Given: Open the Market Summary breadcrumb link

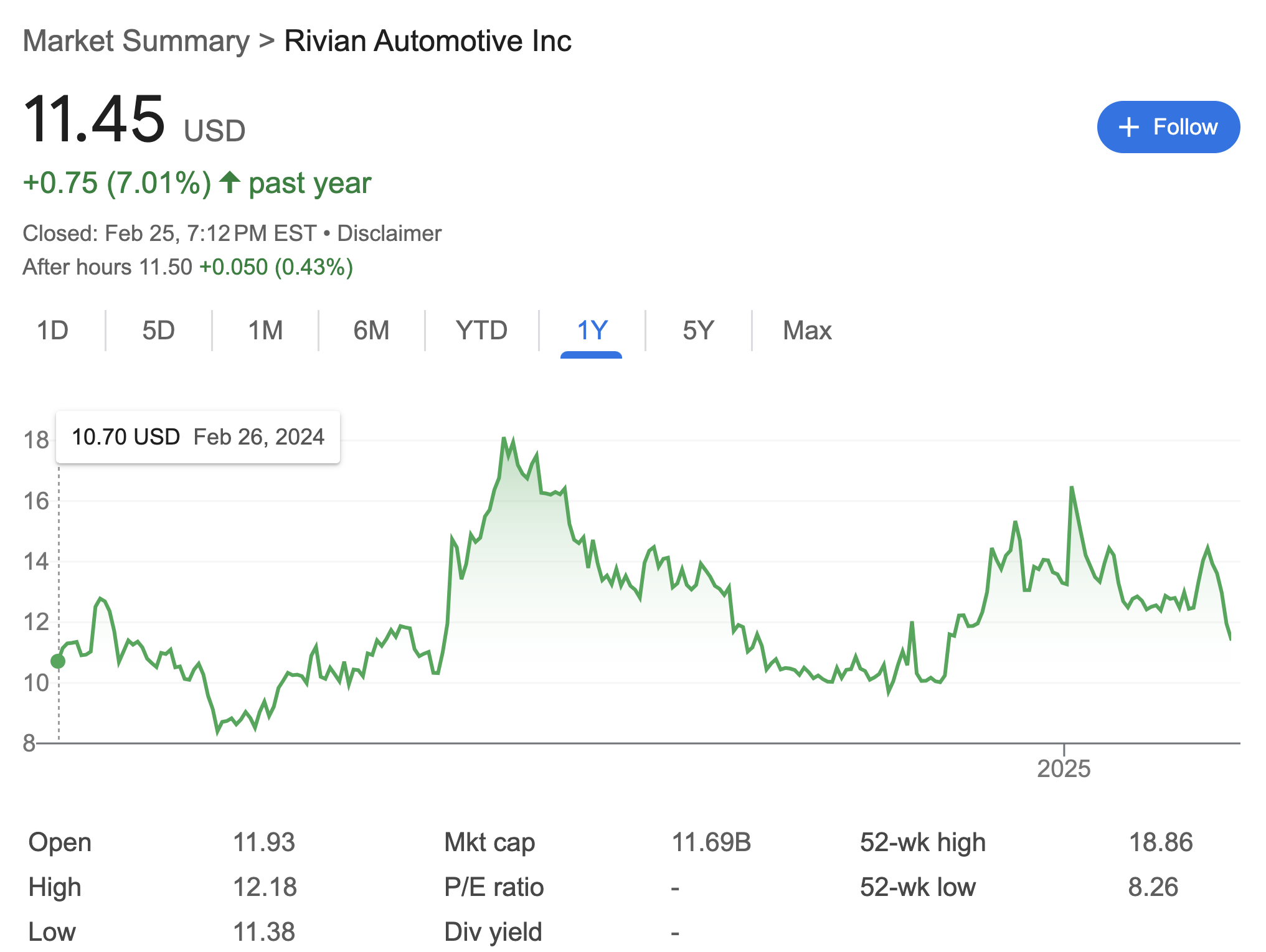Looking at the screenshot, I should point(136,41).
